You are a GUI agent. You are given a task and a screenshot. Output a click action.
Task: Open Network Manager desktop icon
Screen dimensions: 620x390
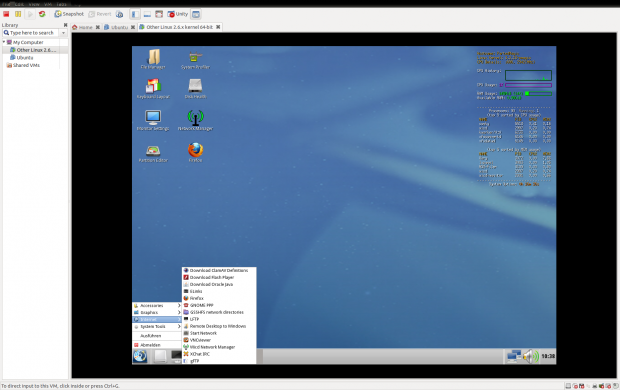pyautogui.click(x=195, y=120)
